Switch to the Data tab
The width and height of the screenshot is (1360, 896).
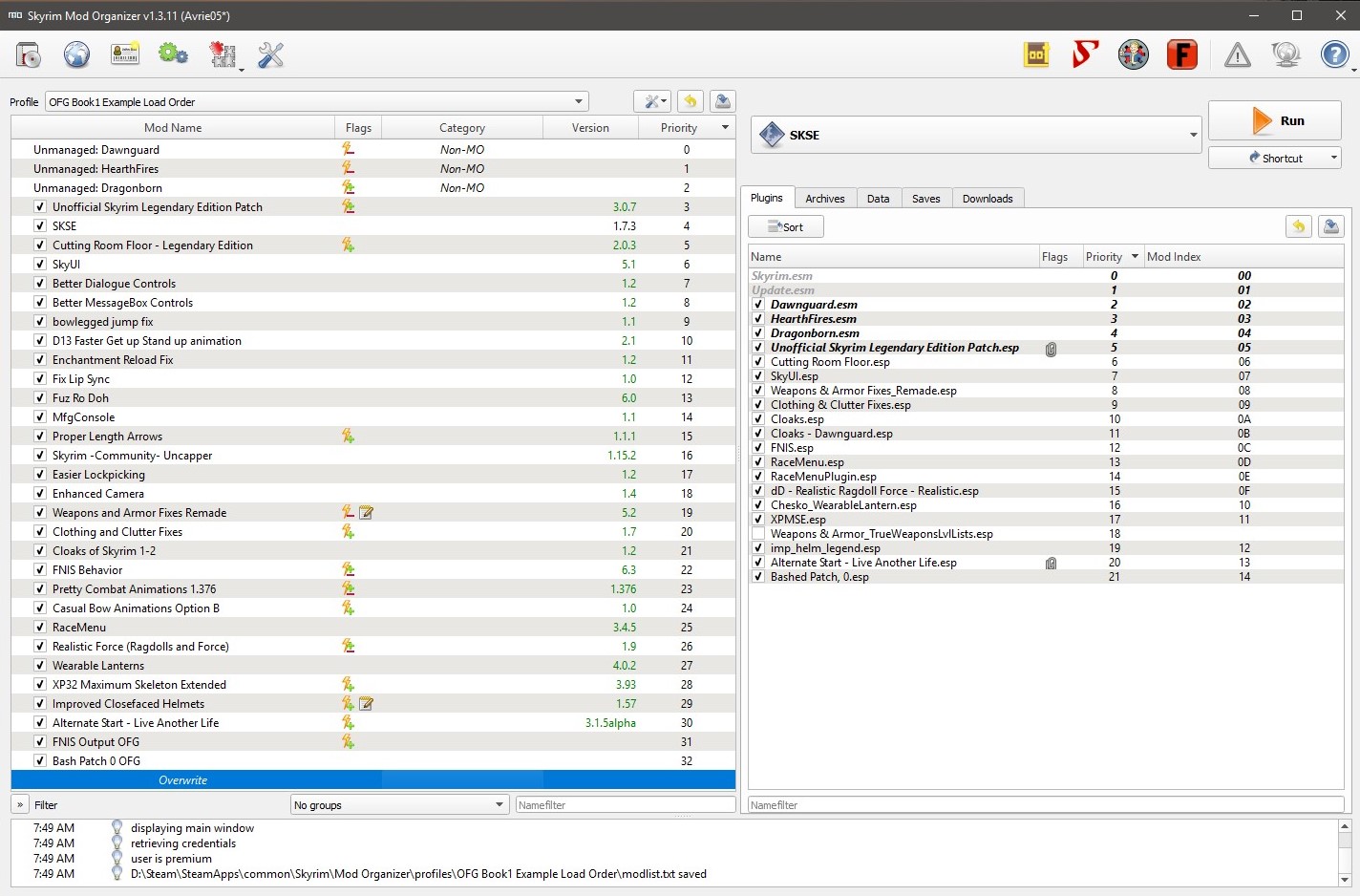click(x=879, y=199)
